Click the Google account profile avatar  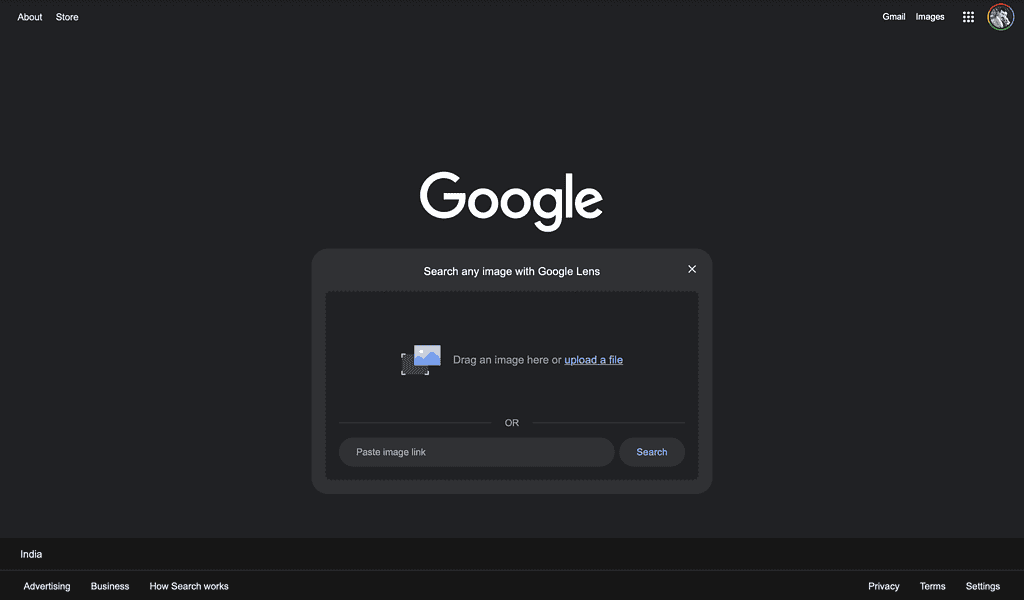pos(1000,17)
